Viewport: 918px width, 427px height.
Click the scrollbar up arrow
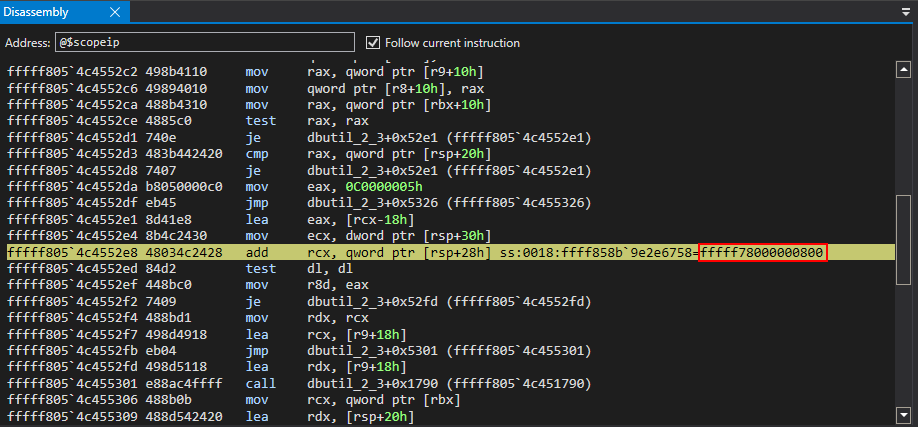pyautogui.click(x=904, y=68)
